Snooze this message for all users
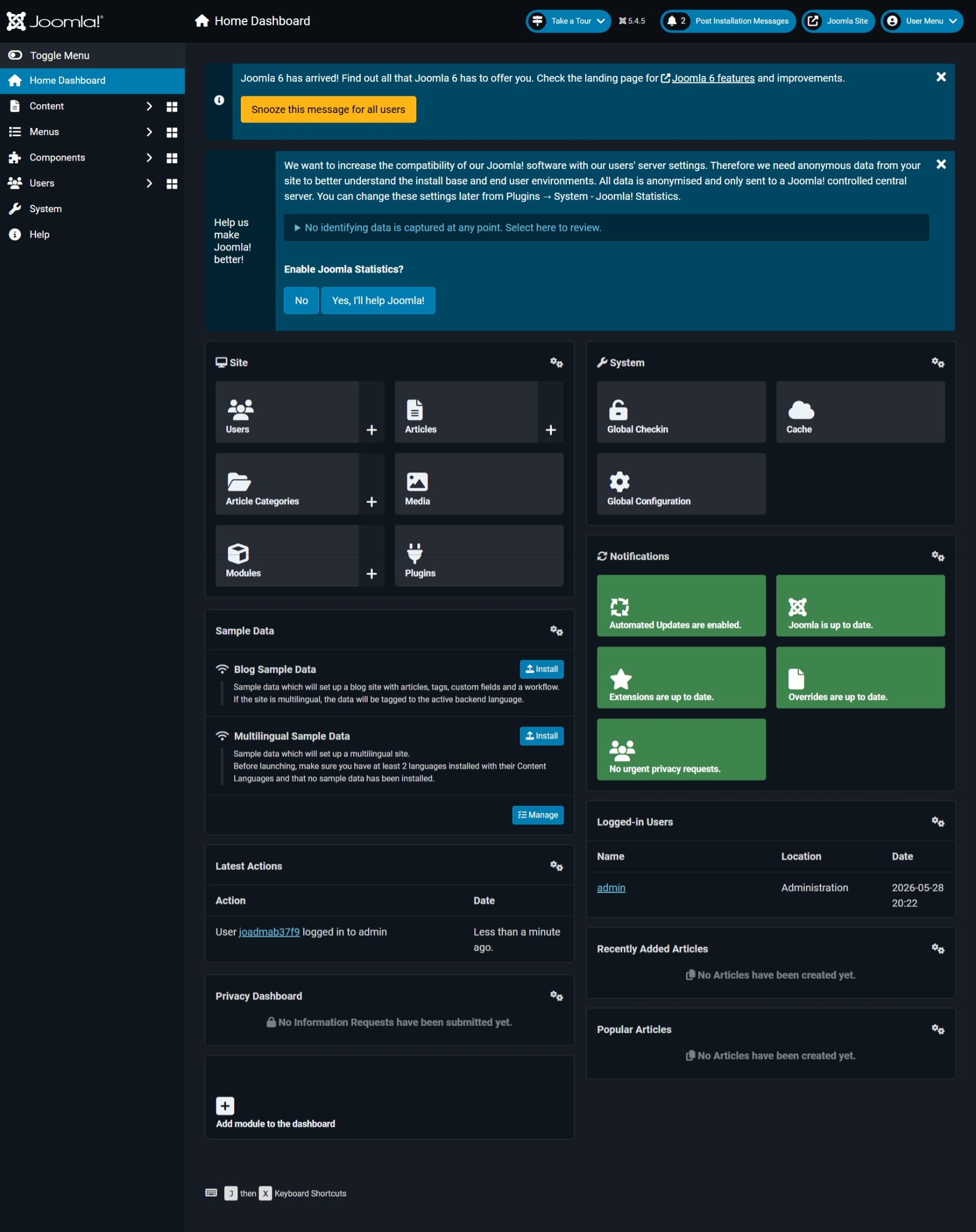 (x=329, y=109)
